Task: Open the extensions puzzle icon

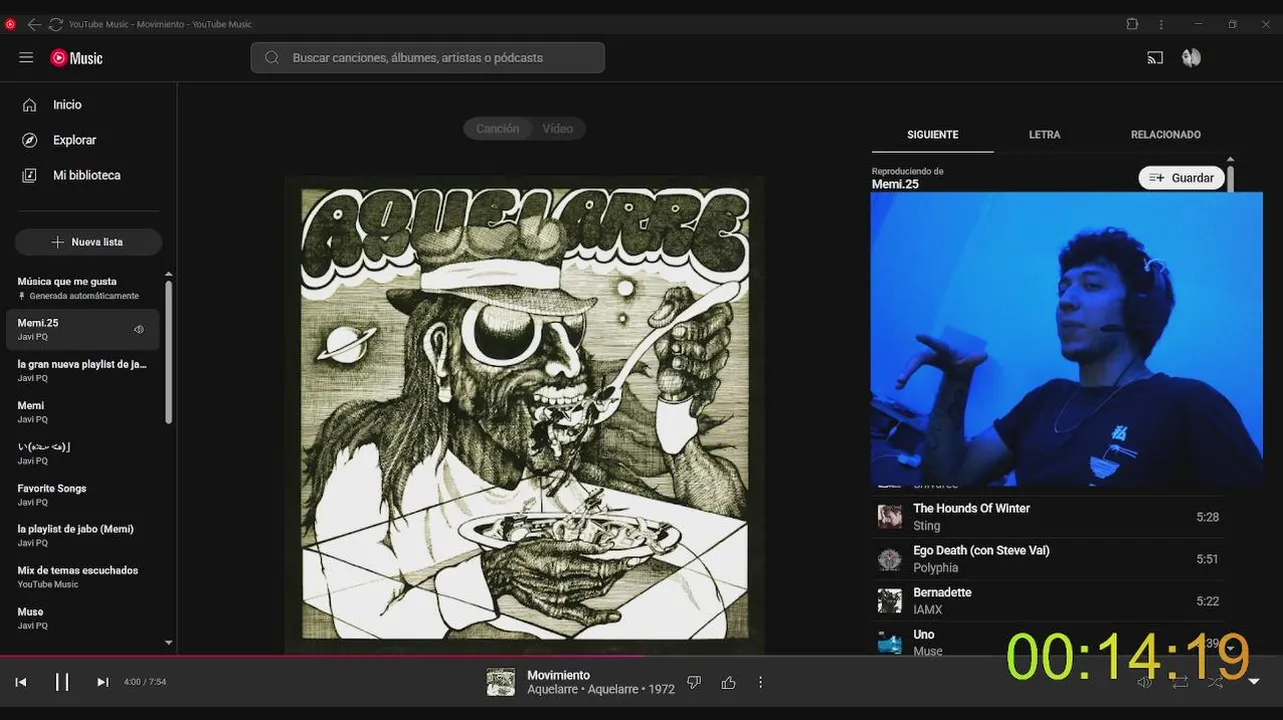Action: [1132, 24]
